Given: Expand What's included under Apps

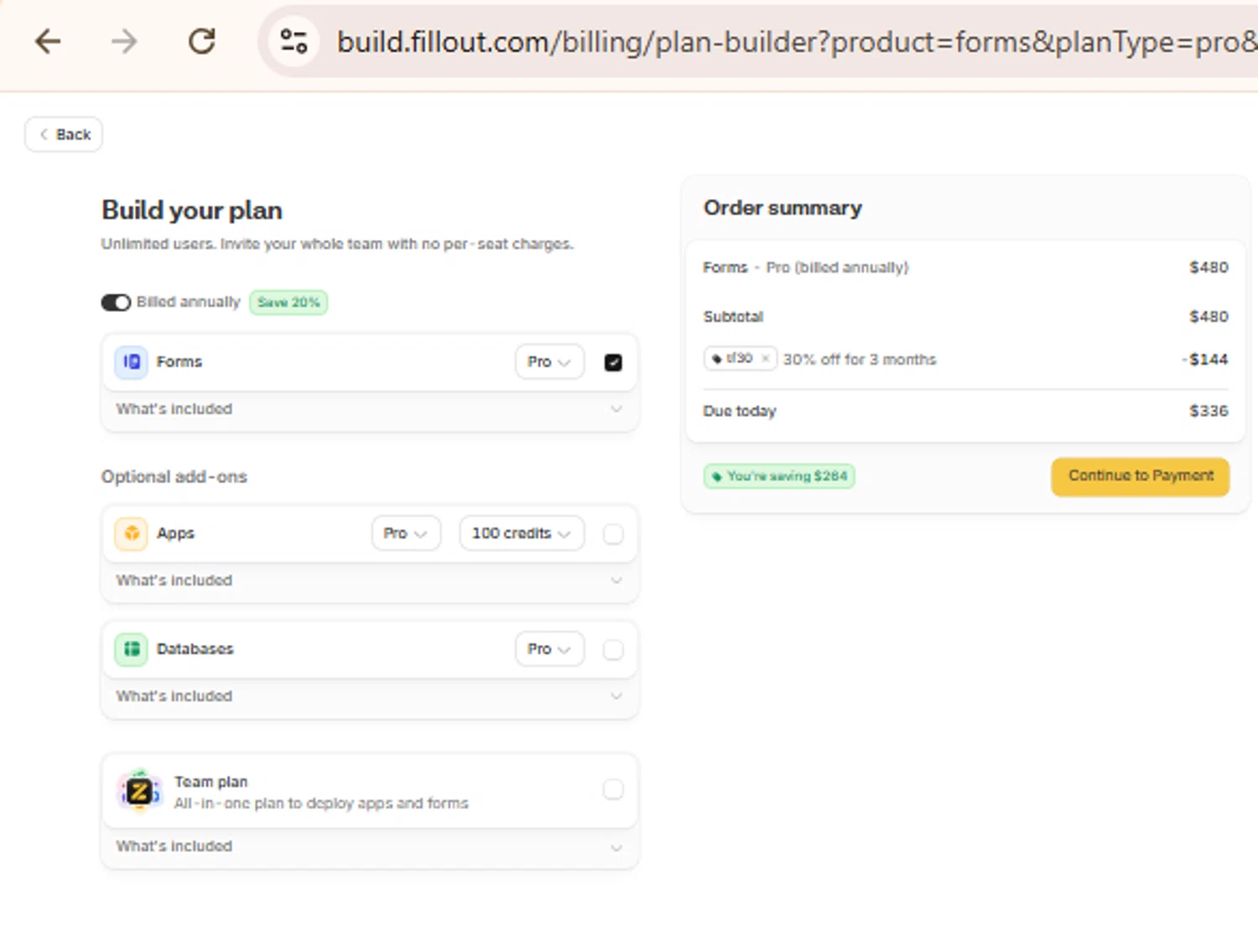Looking at the screenshot, I should click(x=369, y=580).
